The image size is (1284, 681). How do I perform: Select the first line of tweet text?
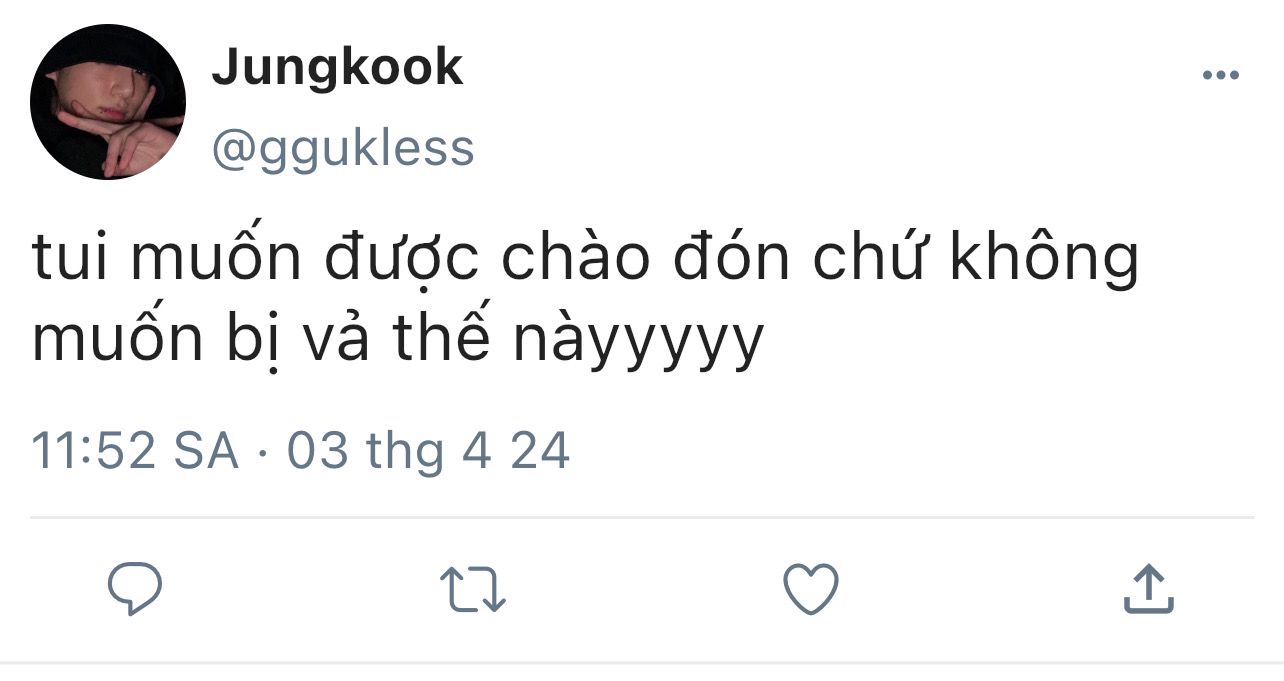click(x=585, y=258)
